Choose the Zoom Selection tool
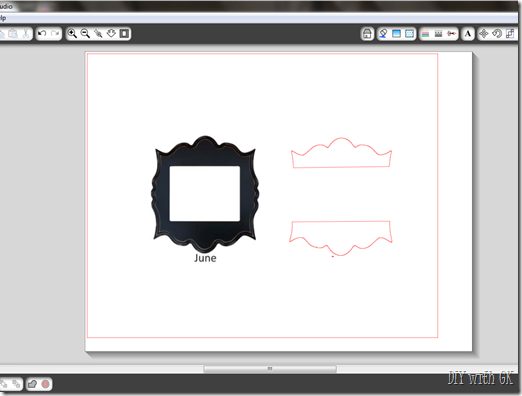Image resolution: width=522 pixels, height=396 pixels. coord(98,33)
